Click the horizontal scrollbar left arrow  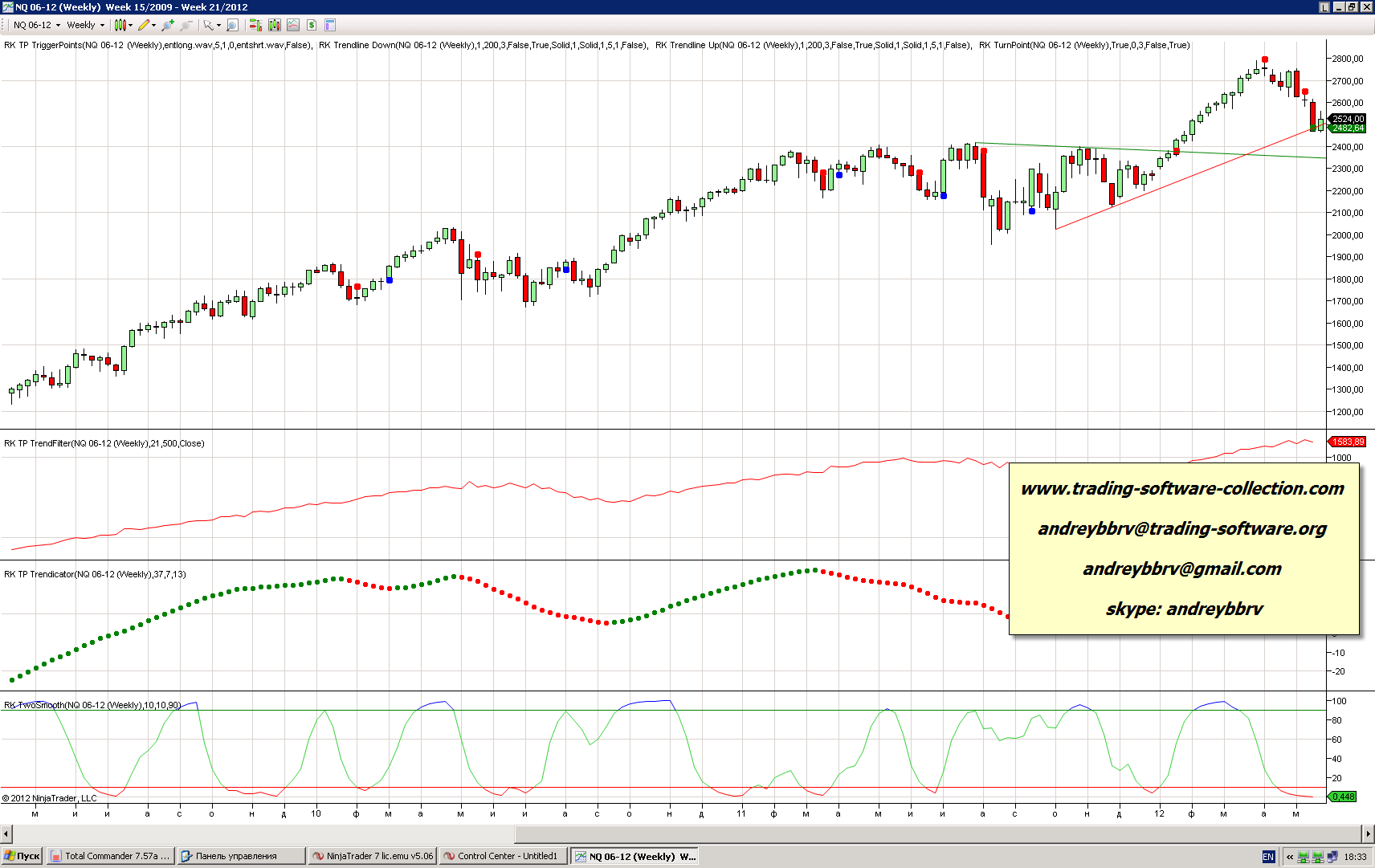coord(6,833)
